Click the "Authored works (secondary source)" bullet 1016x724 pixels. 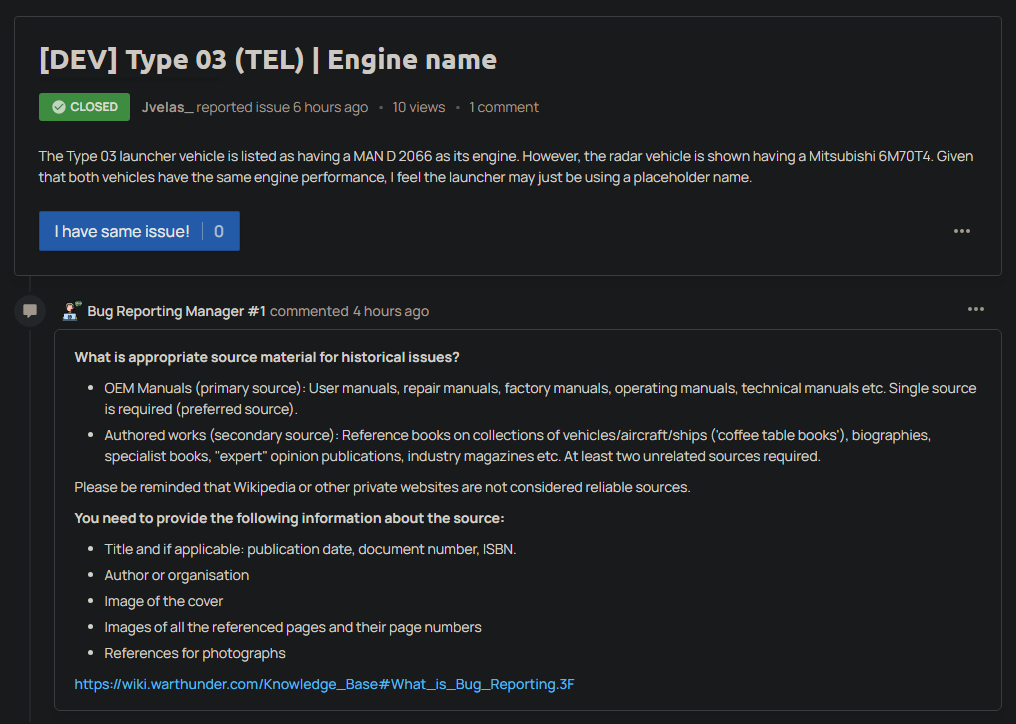pos(517,445)
